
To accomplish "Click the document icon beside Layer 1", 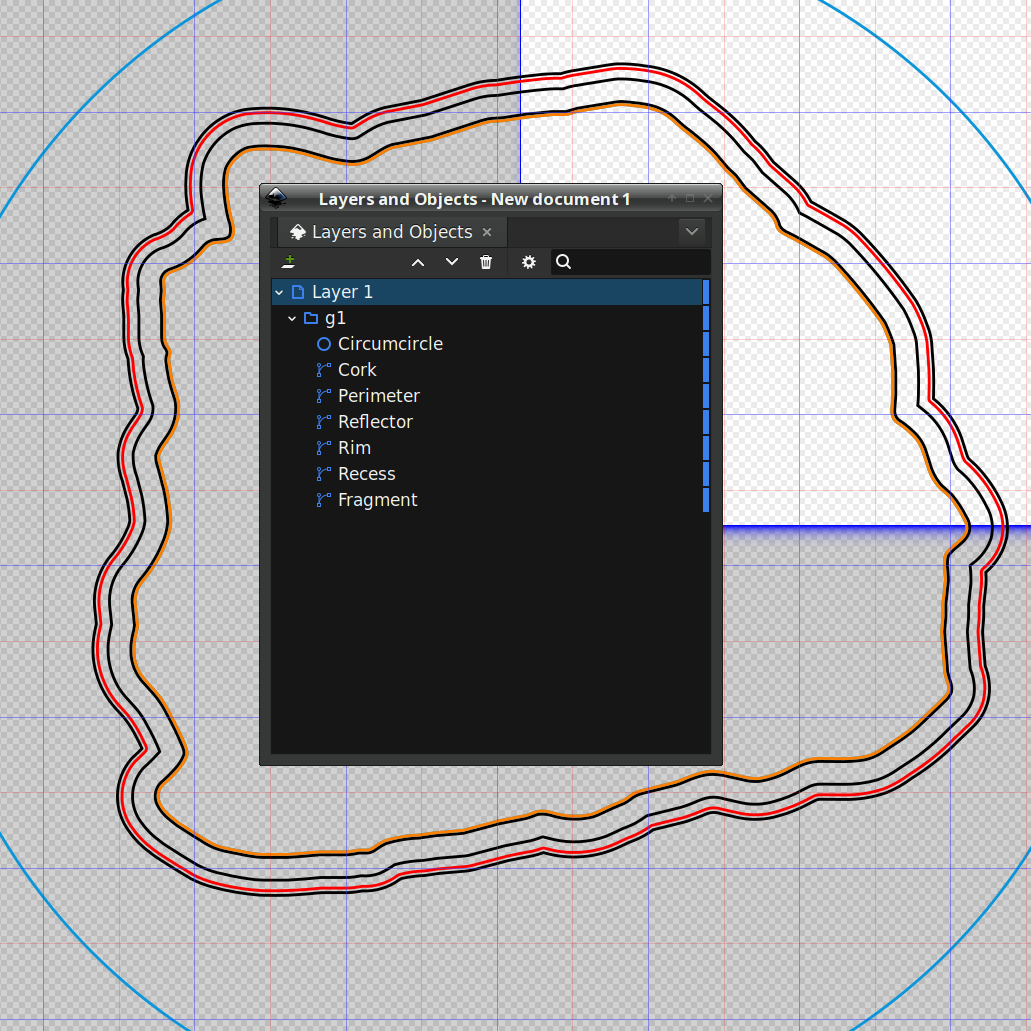I will point(298,291).
